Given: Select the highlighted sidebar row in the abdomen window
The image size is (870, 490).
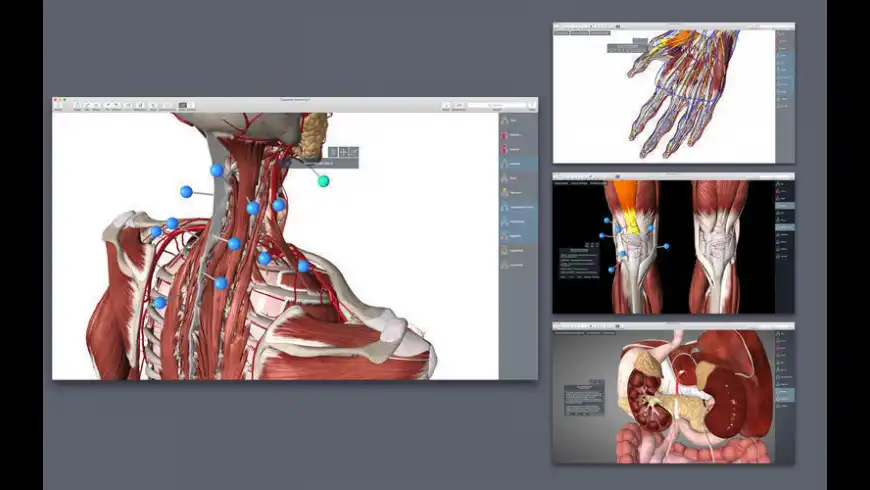Looking at the screenshot, I should [x=785, y=395].
